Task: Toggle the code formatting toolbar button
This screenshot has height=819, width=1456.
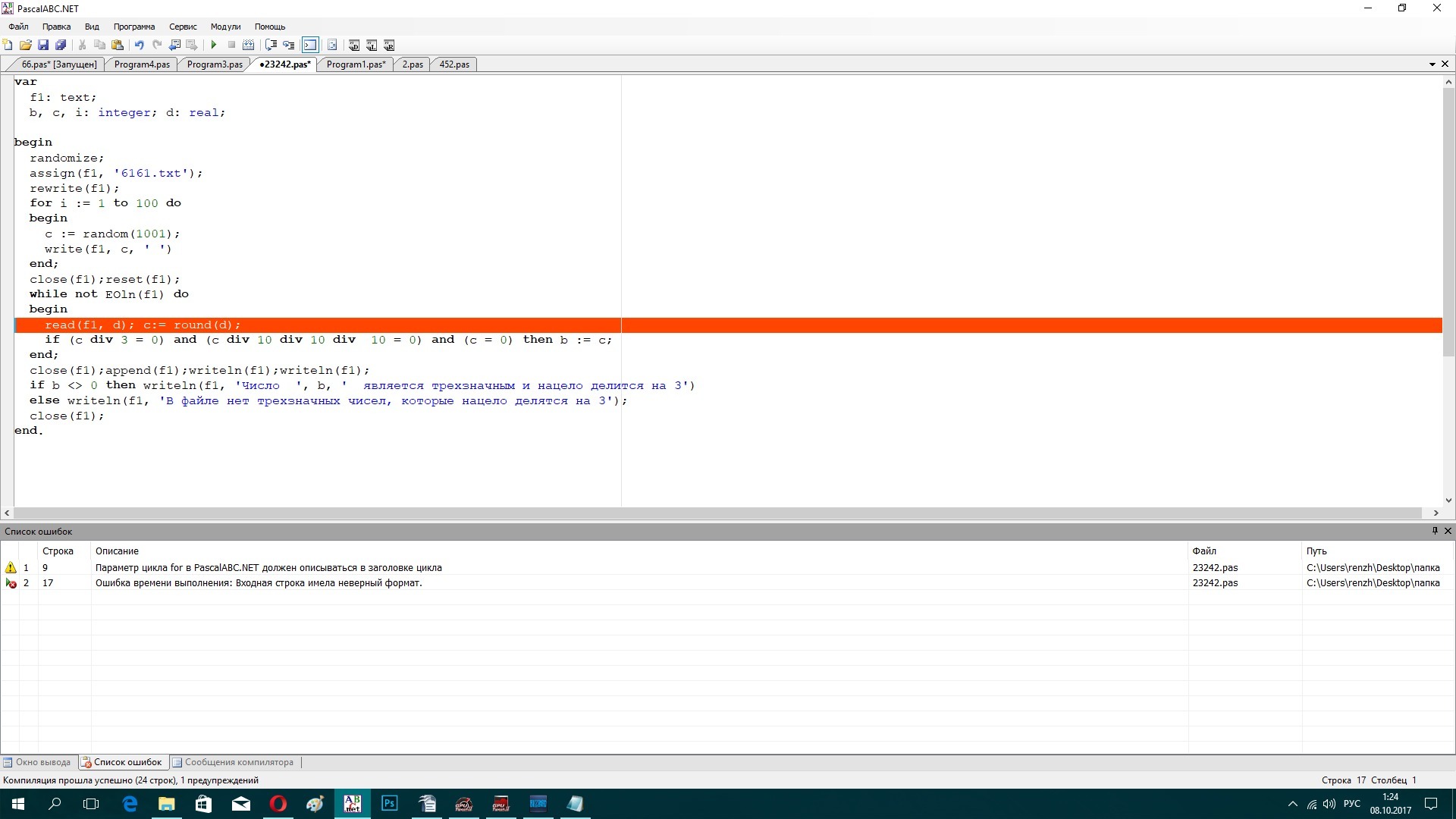Action: click(x=332, y=45)
